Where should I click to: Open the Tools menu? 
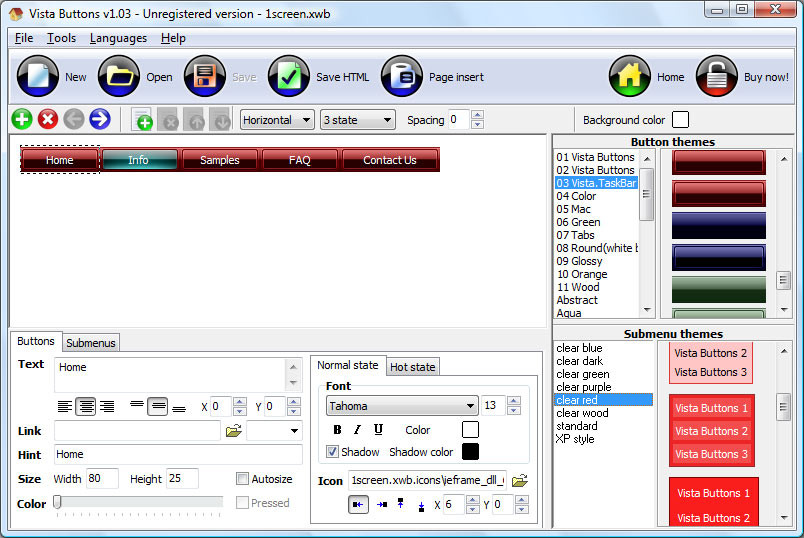click(62, 38)
